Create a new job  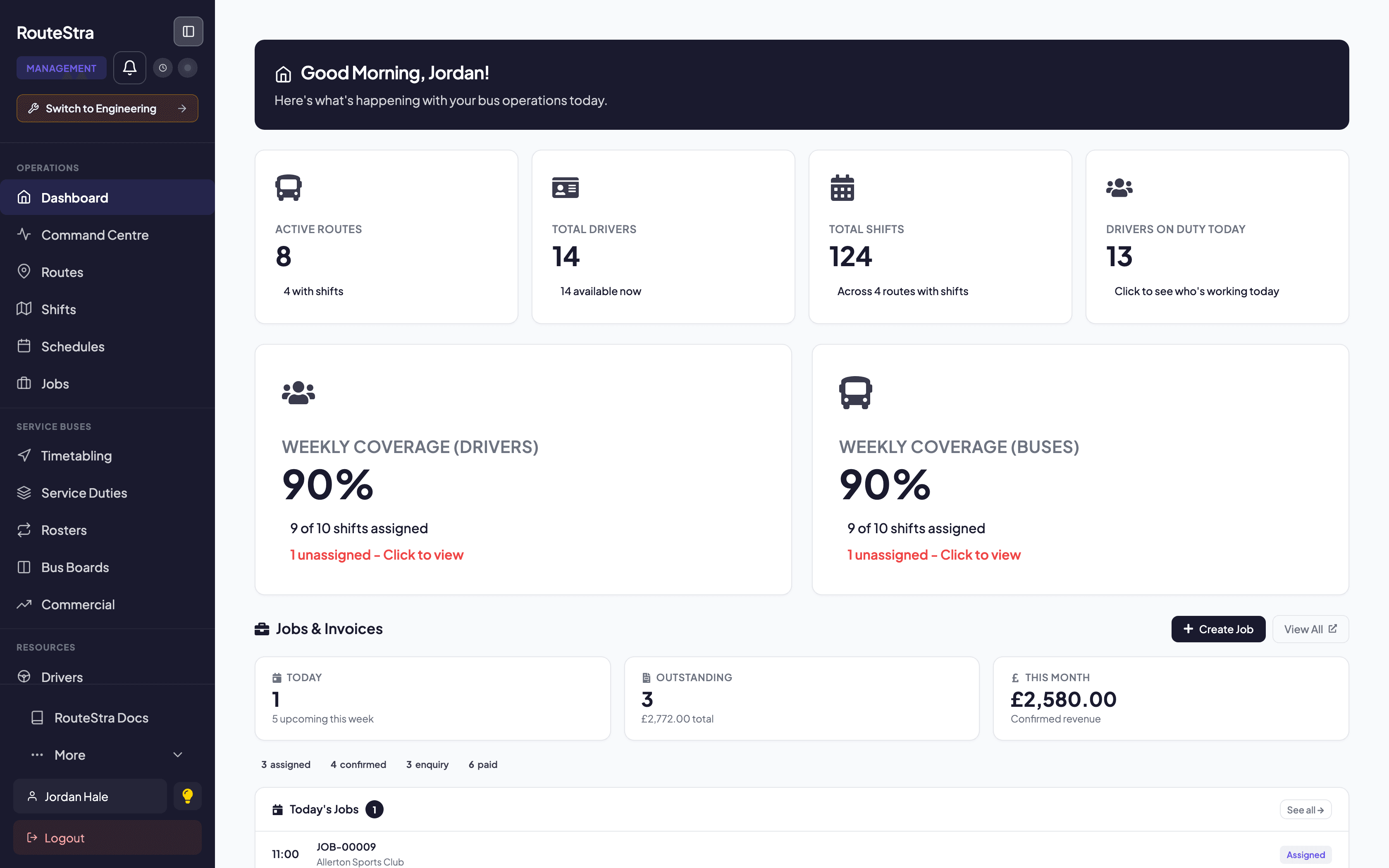point(1218,629)
